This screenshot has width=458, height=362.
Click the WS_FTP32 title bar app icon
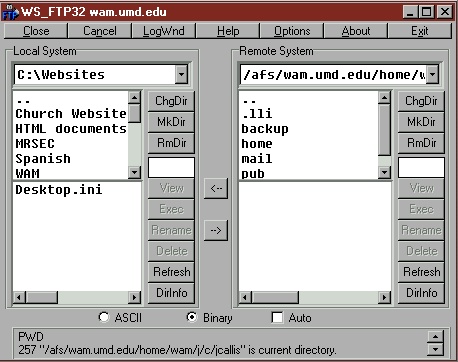click(x=10, y=12)
